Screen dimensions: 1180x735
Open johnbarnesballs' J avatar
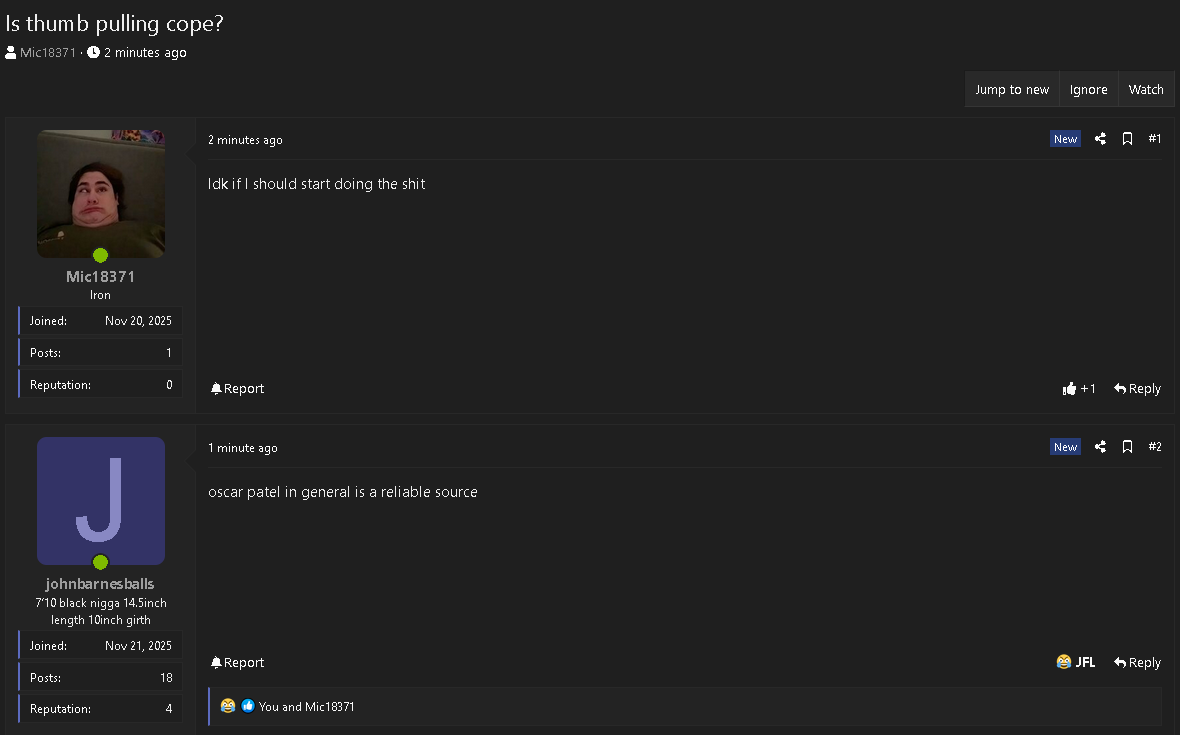tap(101, 501)
